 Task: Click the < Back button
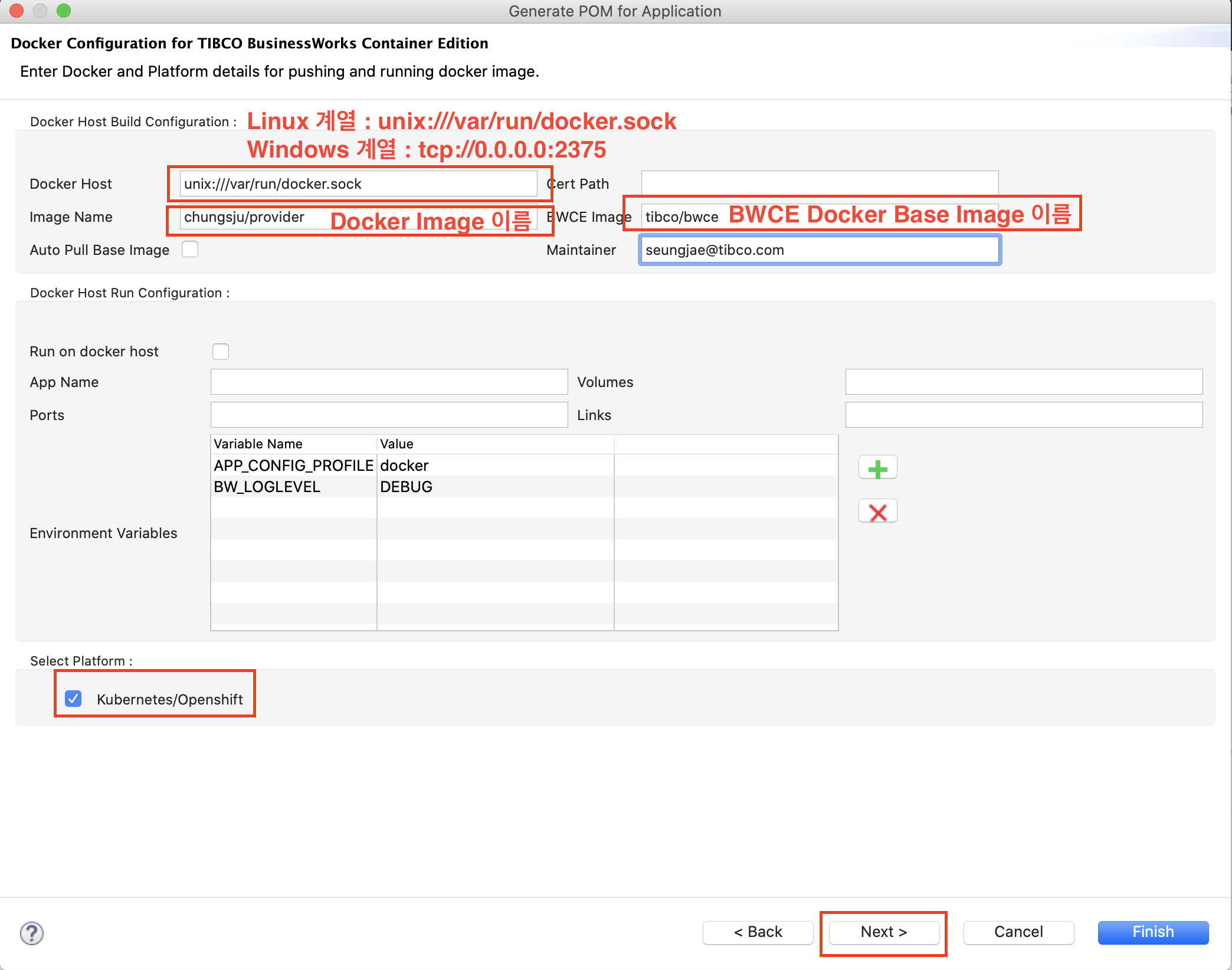coord(758,932)
